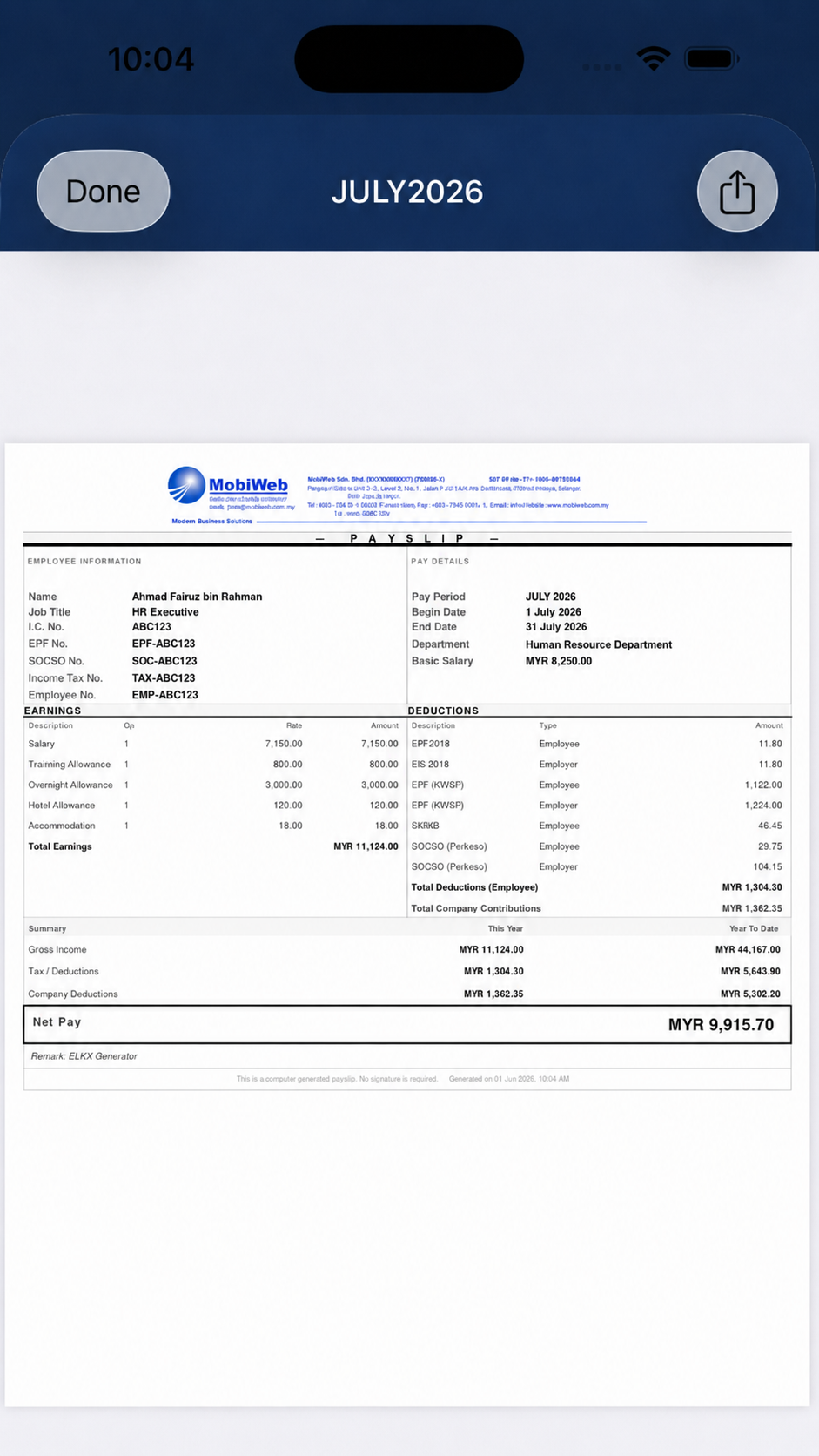The width and height of the screenshot is (819, 1456).
Task: Open the share sheet icon
Action: (x=737, y=191)
